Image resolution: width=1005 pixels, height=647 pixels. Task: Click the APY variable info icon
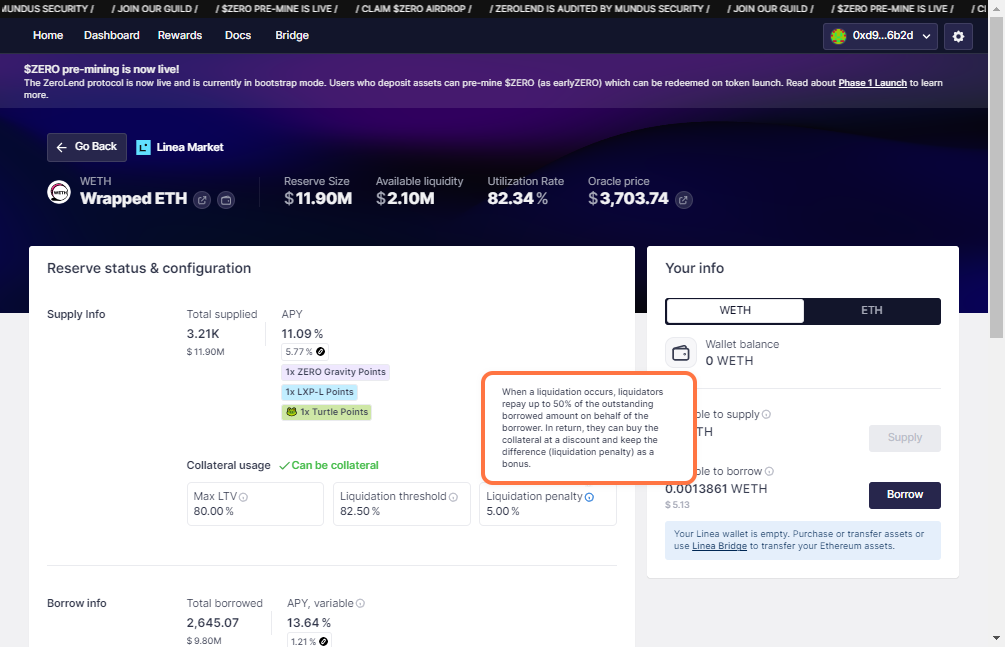(x=360, y=604)
